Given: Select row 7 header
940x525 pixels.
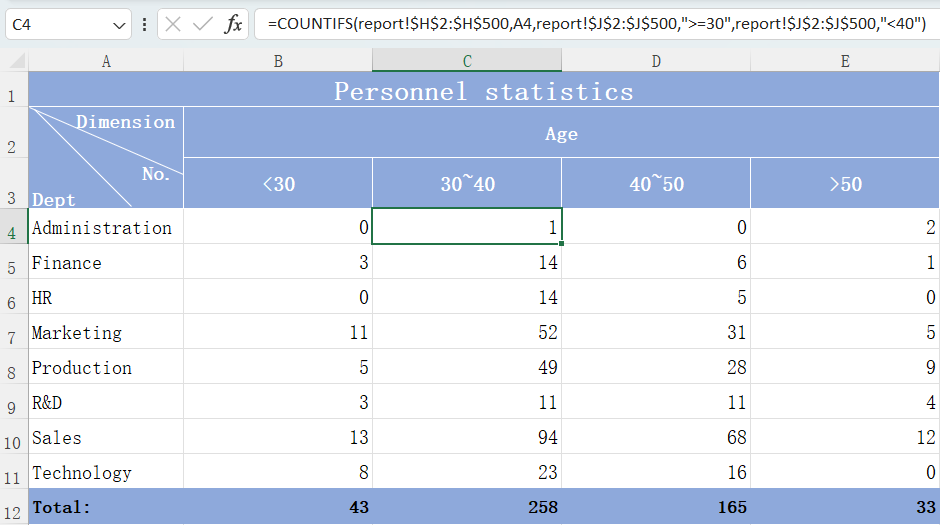Looking at the screenshot, I should tap(13, 334).
